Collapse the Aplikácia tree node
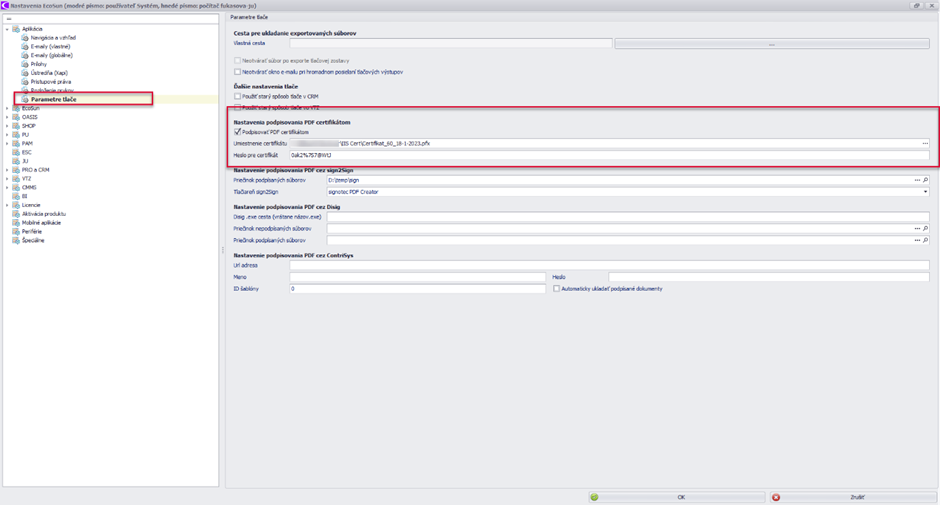The width and height of the screenshot is (940, 505). 7,29
